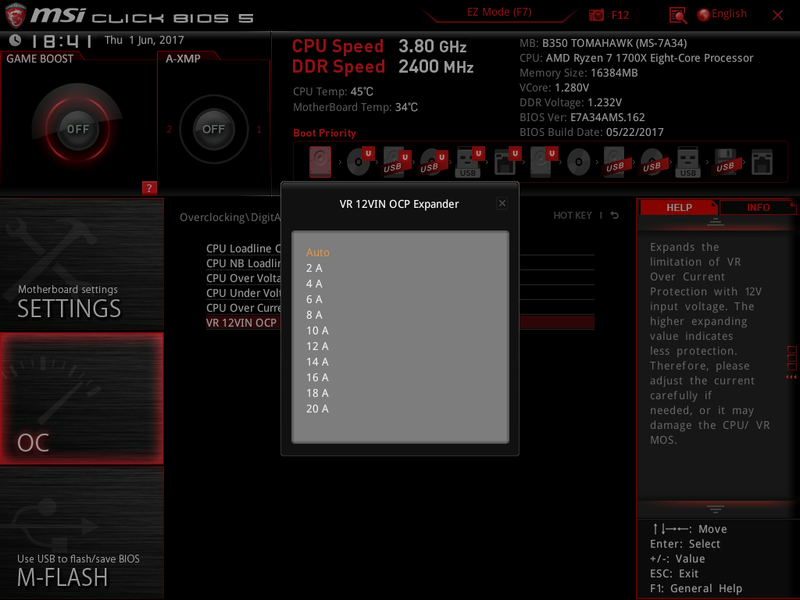This screenshot has height=600, width=800.
Task: Select the UEFI network boot icon
Action: coord(507,162)
